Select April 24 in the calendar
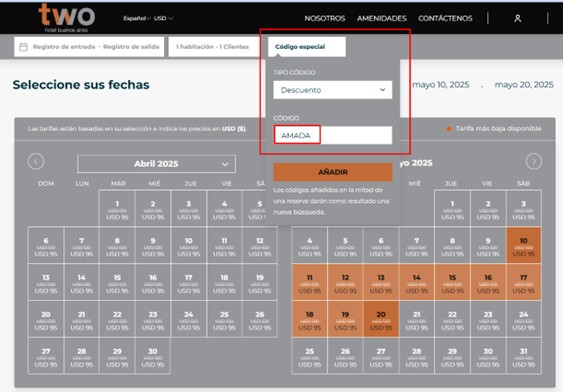Screen dimensions: 563x392 point(189,319)
